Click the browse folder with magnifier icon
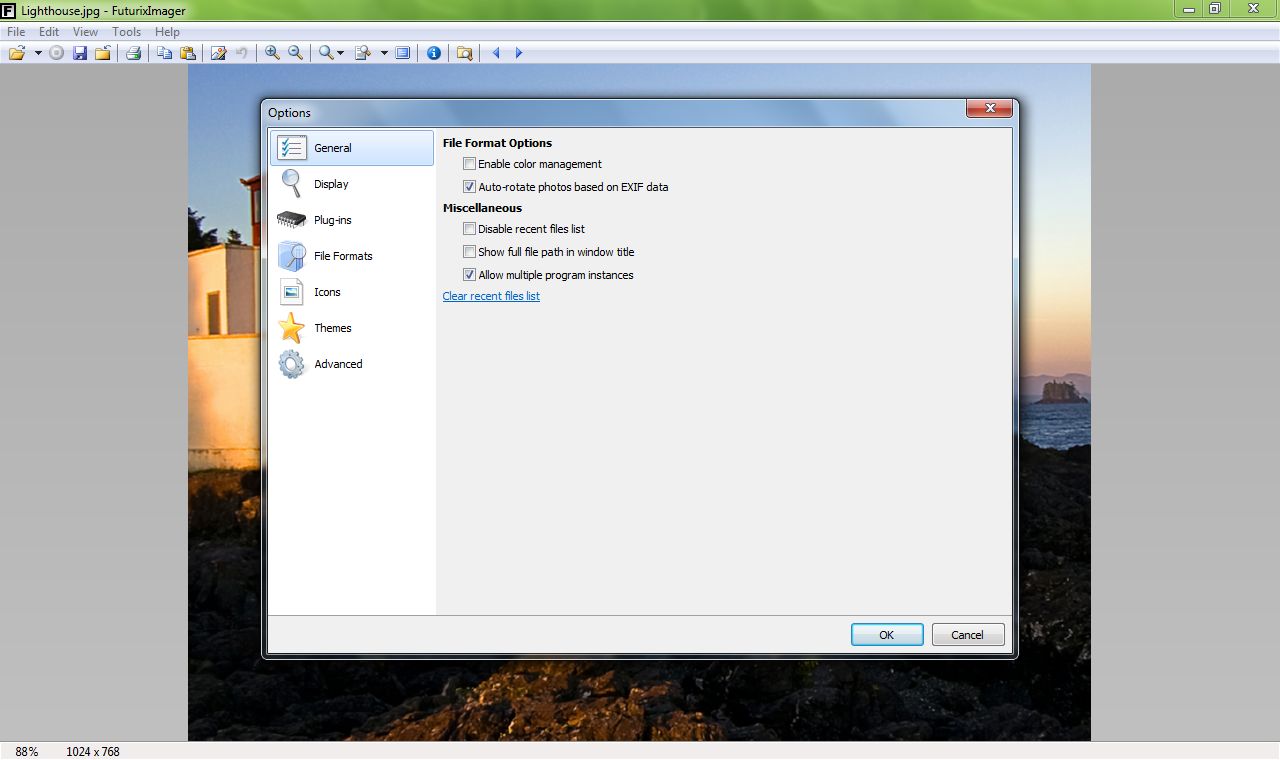 (464, 53)
